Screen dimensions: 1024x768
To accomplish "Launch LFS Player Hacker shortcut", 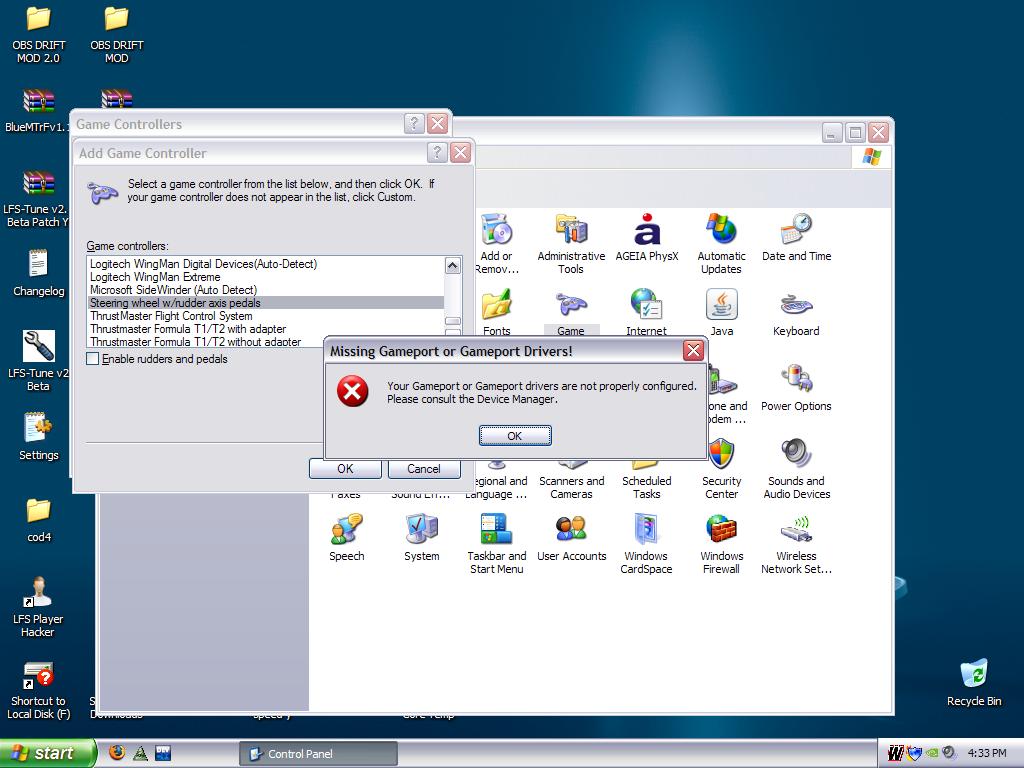I will (x=38, y=607).
